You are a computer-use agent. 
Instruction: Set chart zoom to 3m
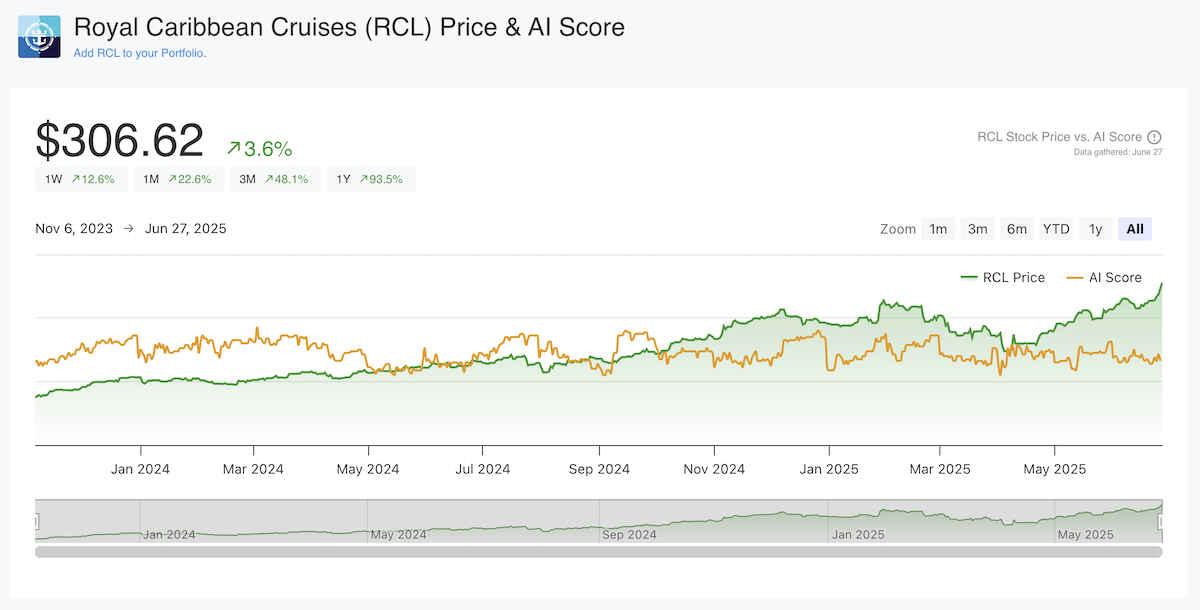tap(977, 229)
